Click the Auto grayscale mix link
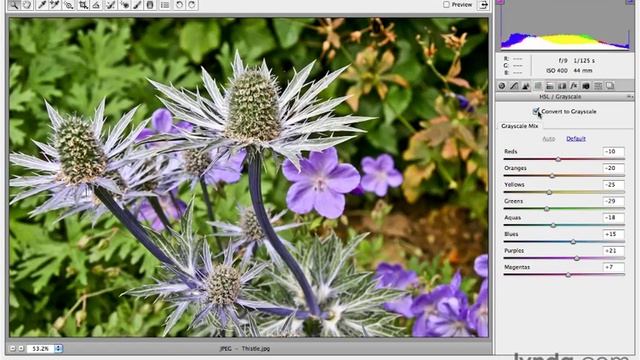640x360 pixels. 549,139
